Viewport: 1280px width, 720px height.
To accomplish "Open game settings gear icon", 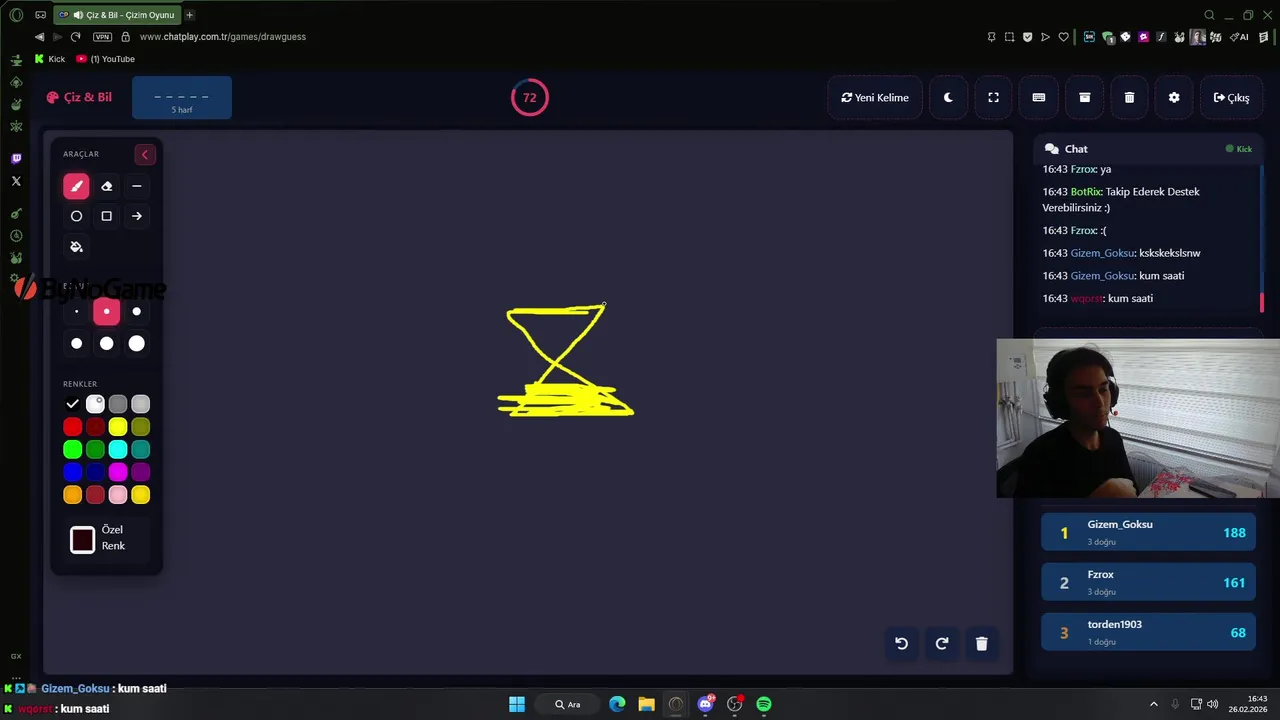I will (1174, 97).
